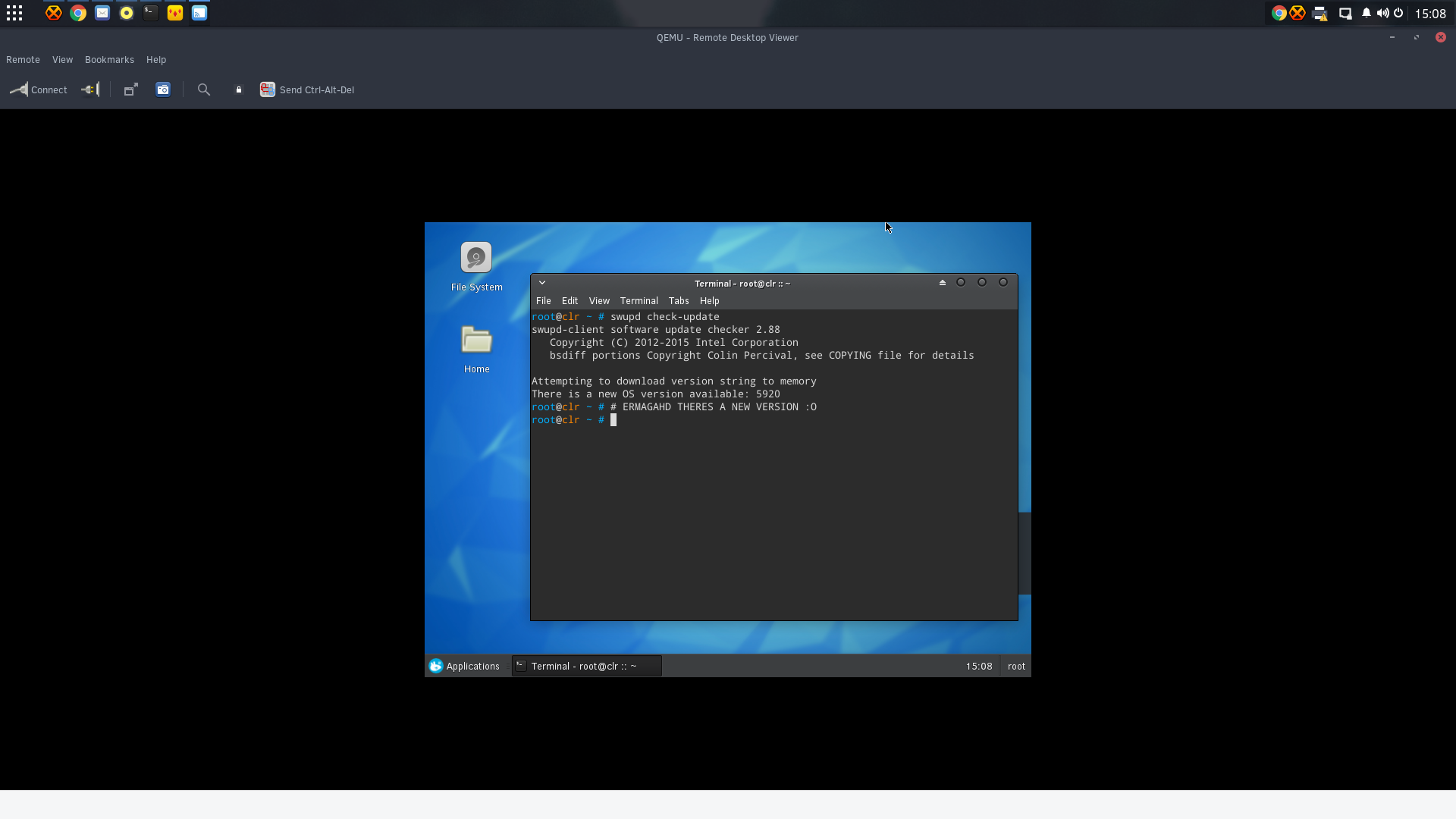
Task: Open the application grid launcher
Action: pos(14,13)
